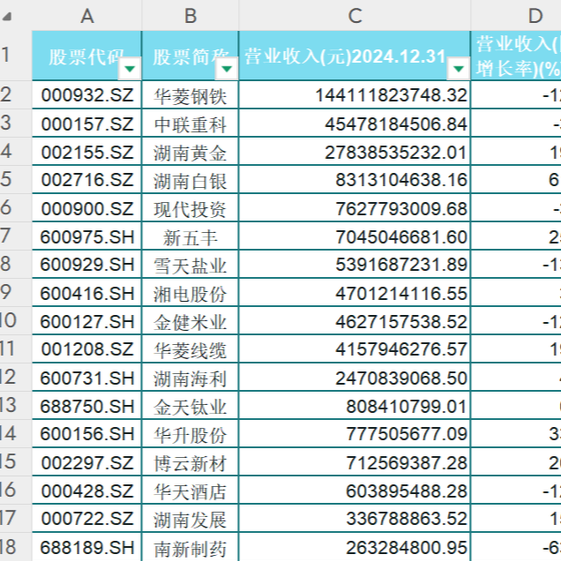Screen dimensions: 561x561
Task: Click cell 144111823748.32
Action: (355, 95)
